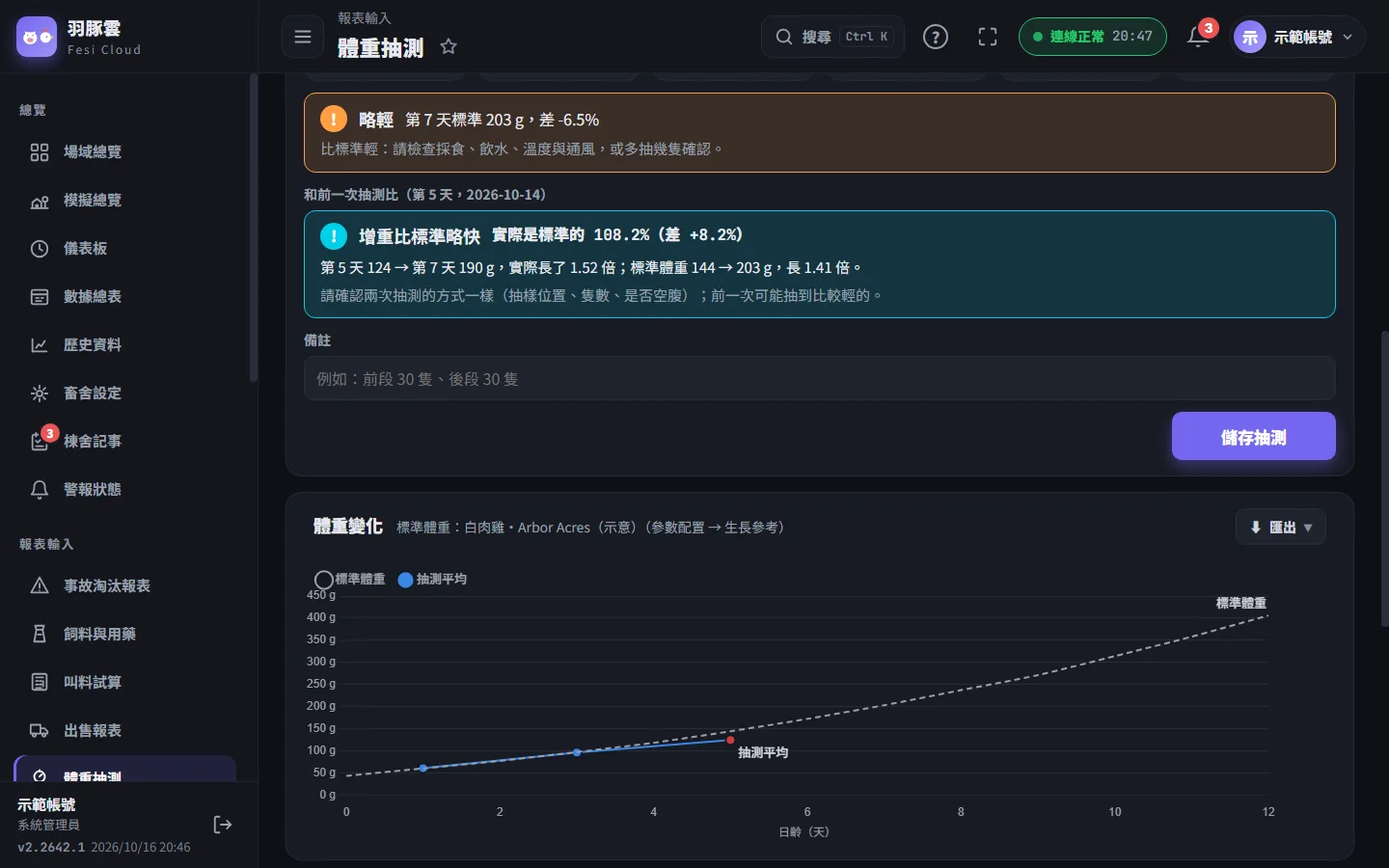Screen dimensions: 1389x868
Task: Click the 參數配置 → 生長參考 text
Action: 713,528
